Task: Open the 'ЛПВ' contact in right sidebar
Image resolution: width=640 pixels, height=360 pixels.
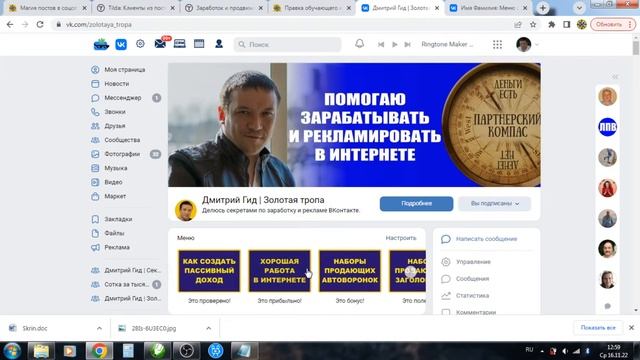Action: [607, 127]
